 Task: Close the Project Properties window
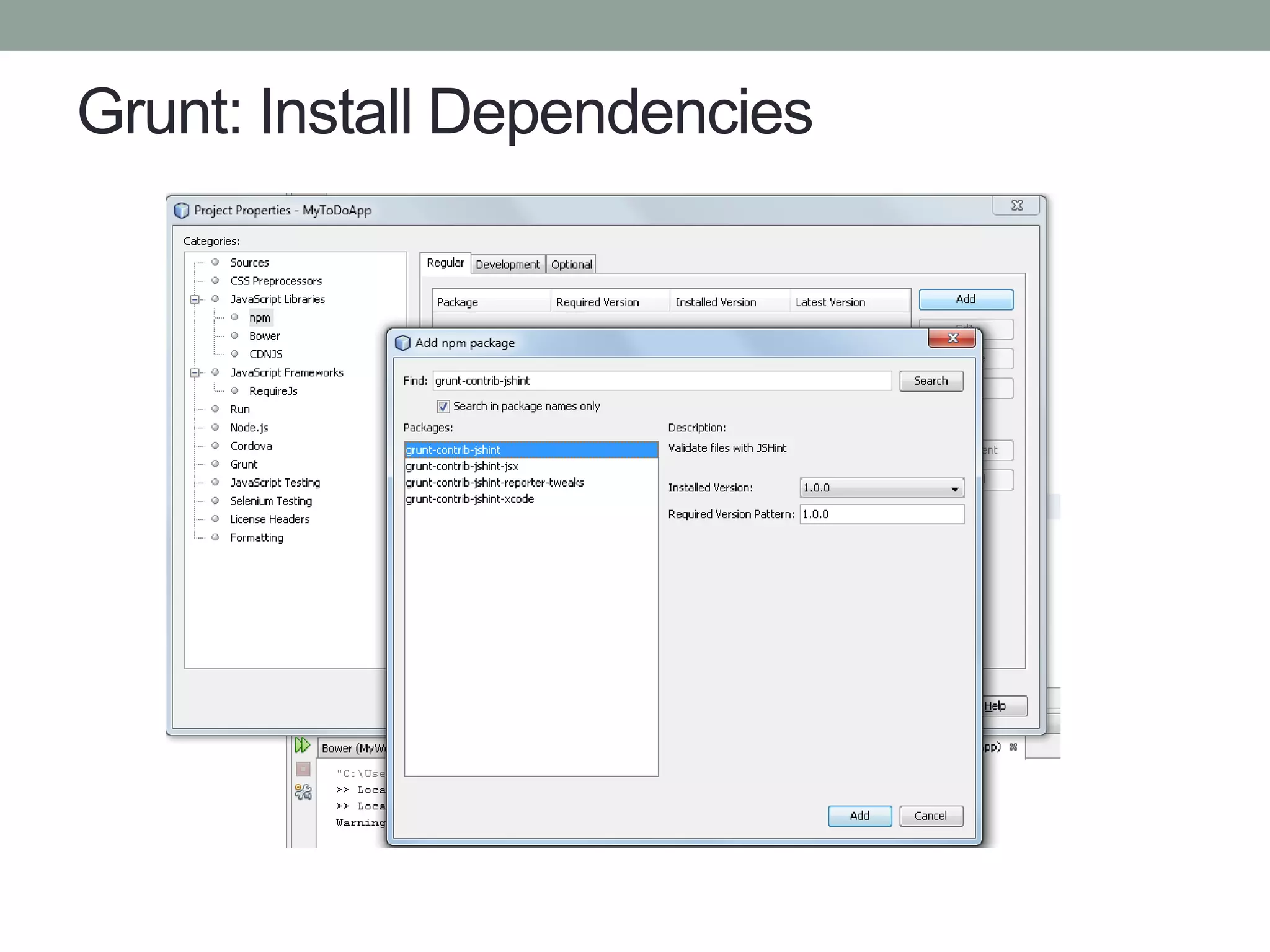(1016, 206)
